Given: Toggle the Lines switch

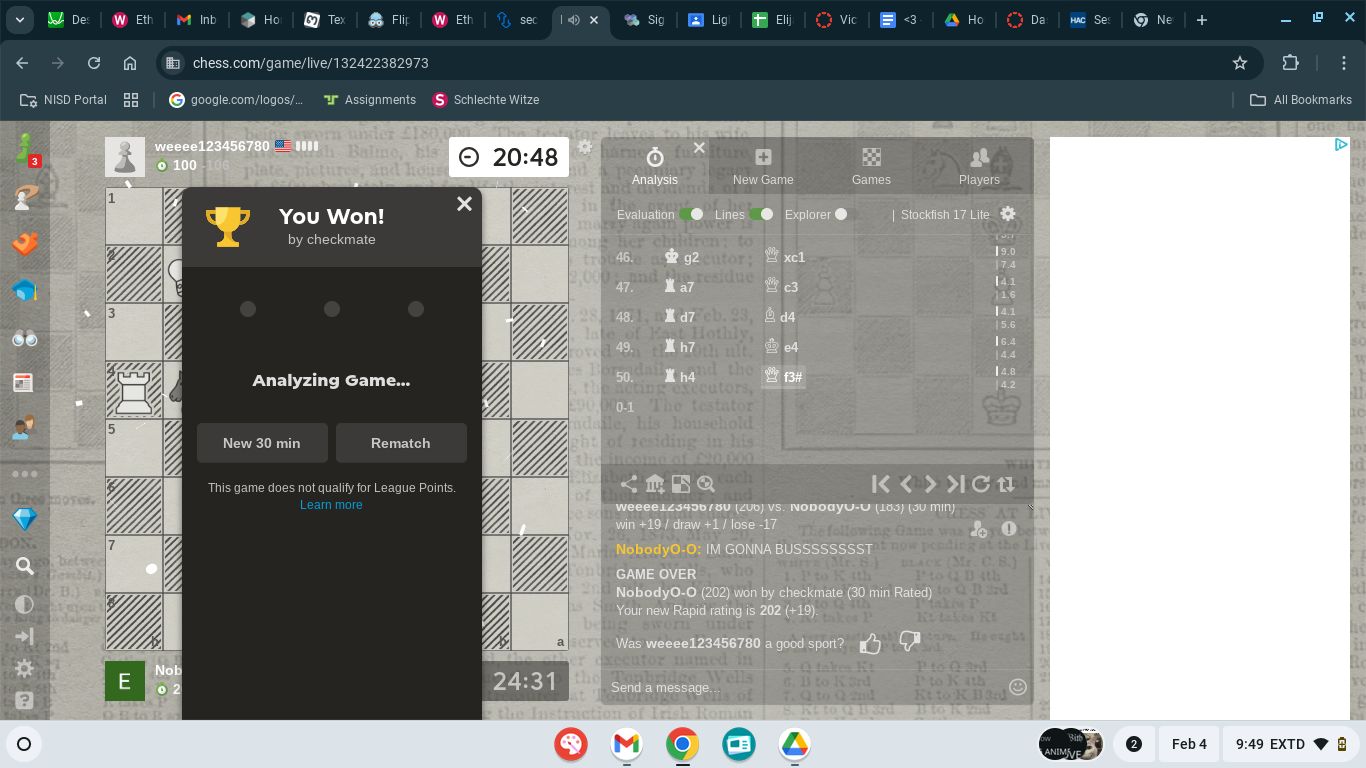Looking at the screenshot, I should (761, 214).
